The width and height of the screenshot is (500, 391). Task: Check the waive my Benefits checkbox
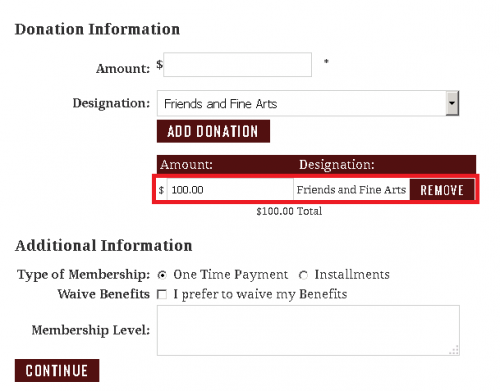pyautogui.click(x=162, y=295)
